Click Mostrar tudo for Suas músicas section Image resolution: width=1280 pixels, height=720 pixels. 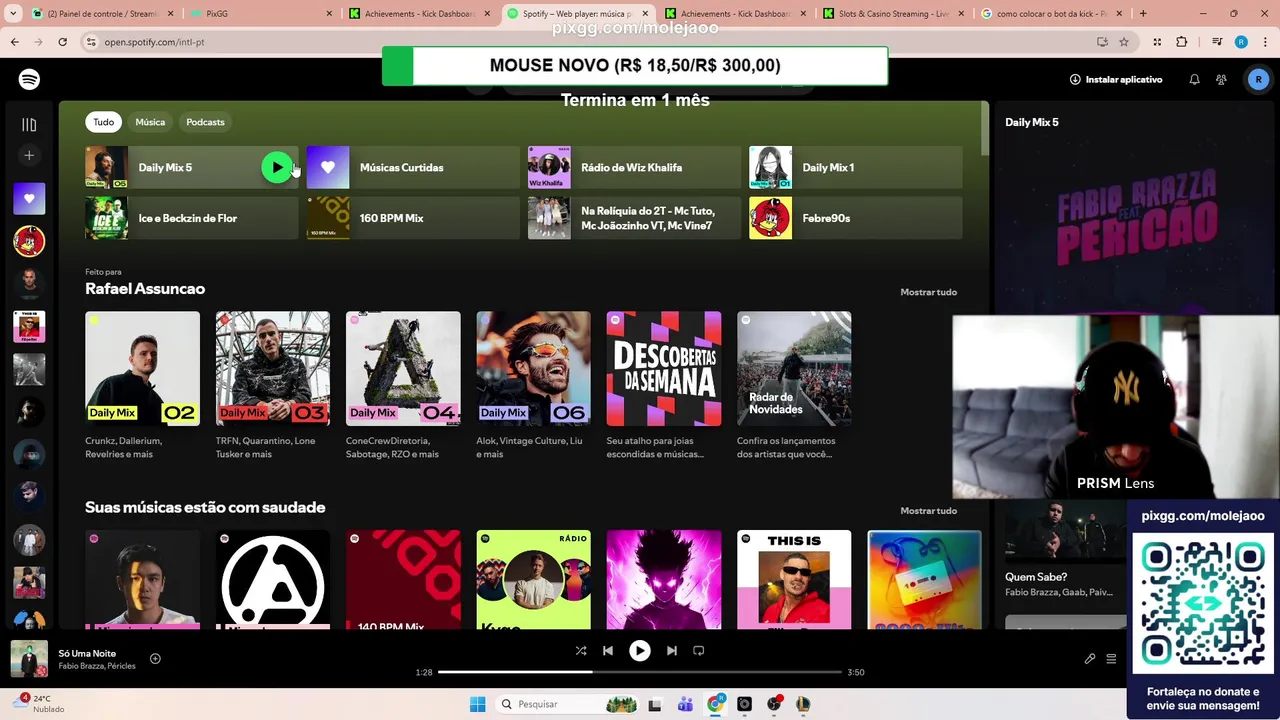tap(928, 511)
